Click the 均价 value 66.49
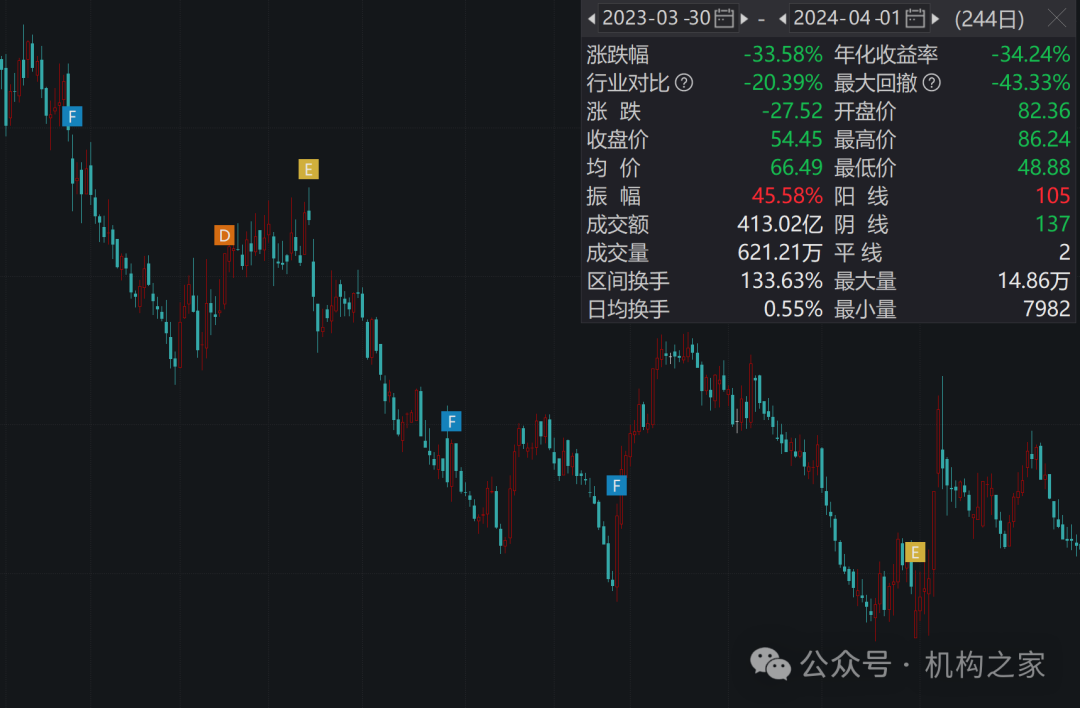The width and height of the screenshot is (1080, 708). pos(796,167)
